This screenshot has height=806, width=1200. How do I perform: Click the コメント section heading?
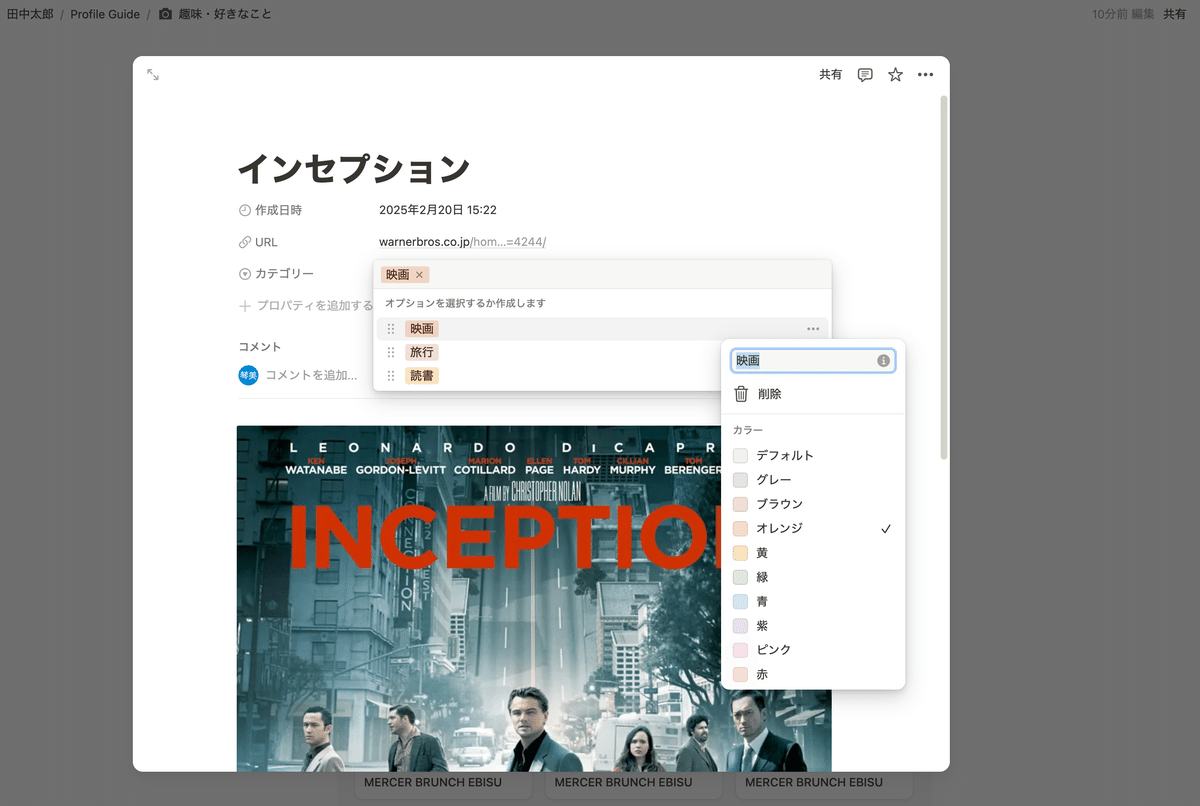click(260, 347)
